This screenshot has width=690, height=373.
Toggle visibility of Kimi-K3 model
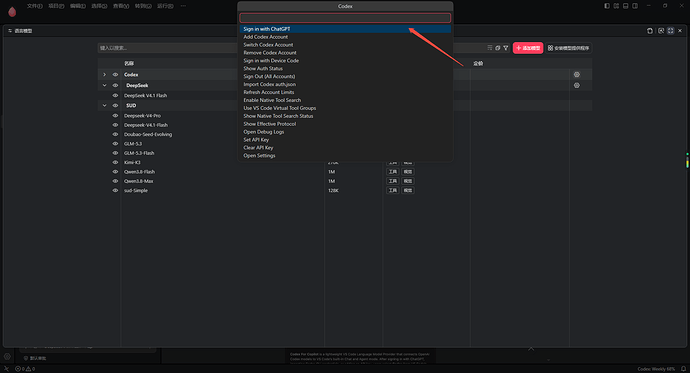(x=115, y=162)
